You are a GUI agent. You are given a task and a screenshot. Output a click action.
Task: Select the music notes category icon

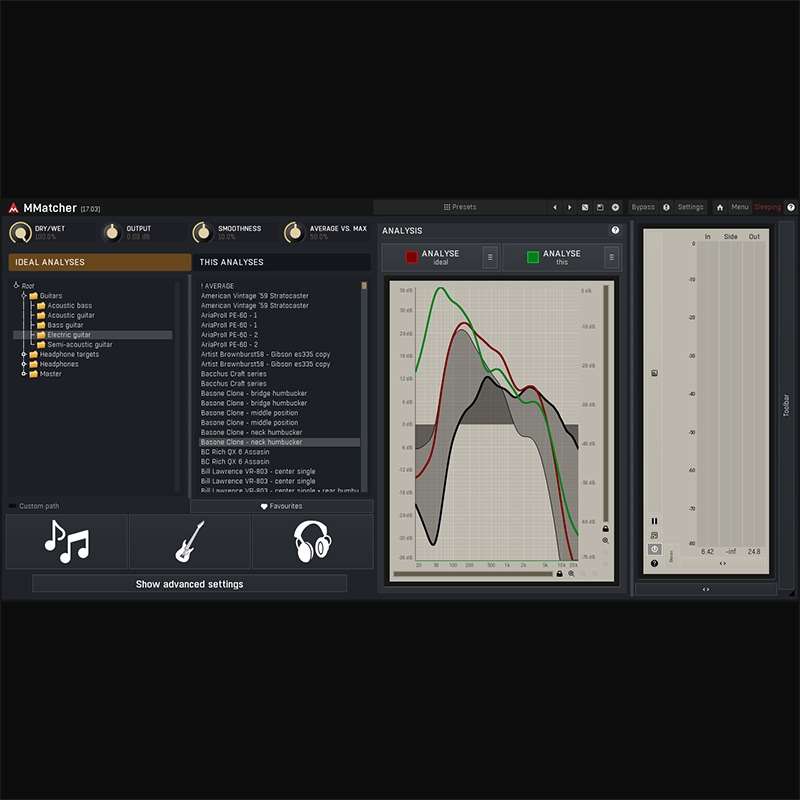[x=66, y=541]
